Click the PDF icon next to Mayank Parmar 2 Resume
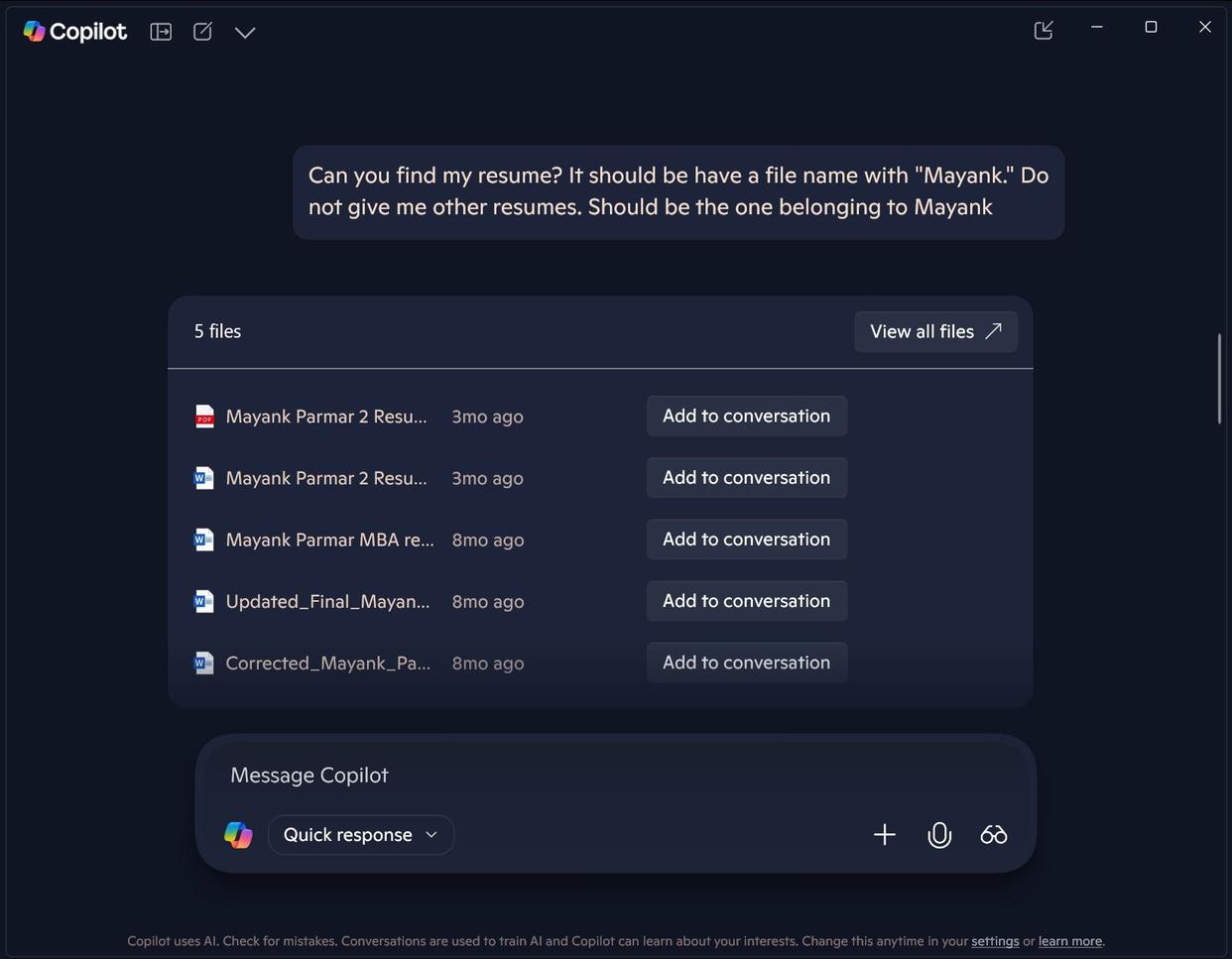The image size is (1232, 959). [x=203, y=416]
